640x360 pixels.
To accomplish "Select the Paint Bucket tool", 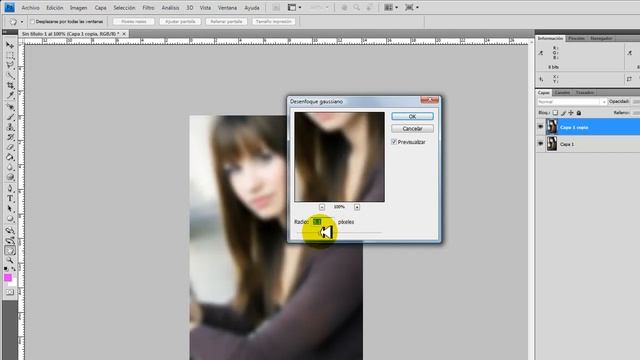I will tap(10, 157).
